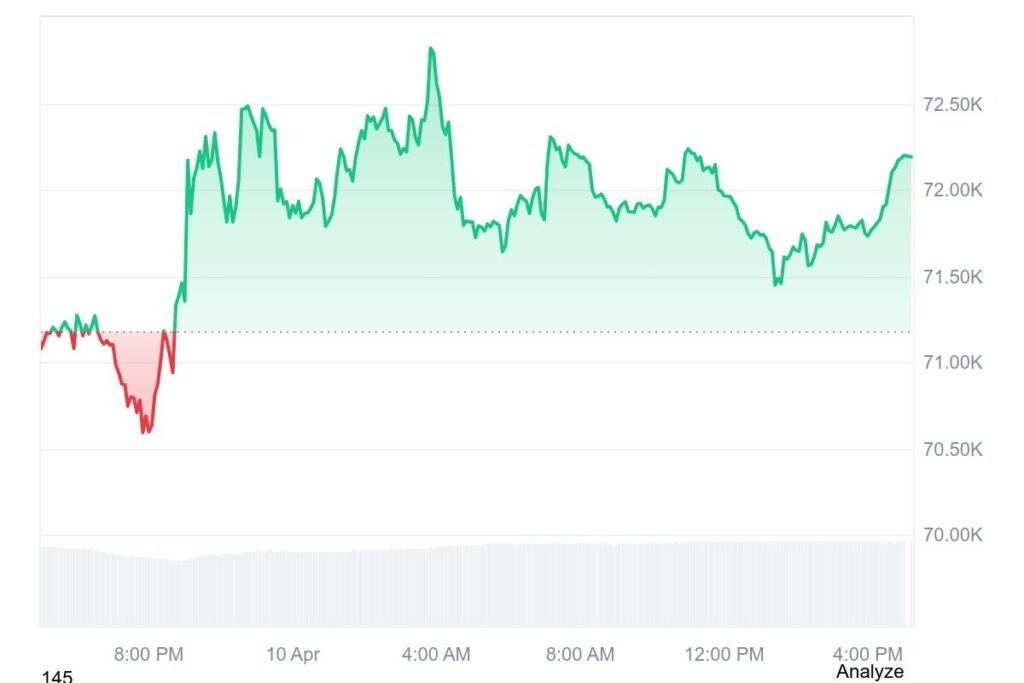Viewport: 1024px width, 683px height.
Task: Select the 12:00 PM time marker
Action: pos(723,654)
